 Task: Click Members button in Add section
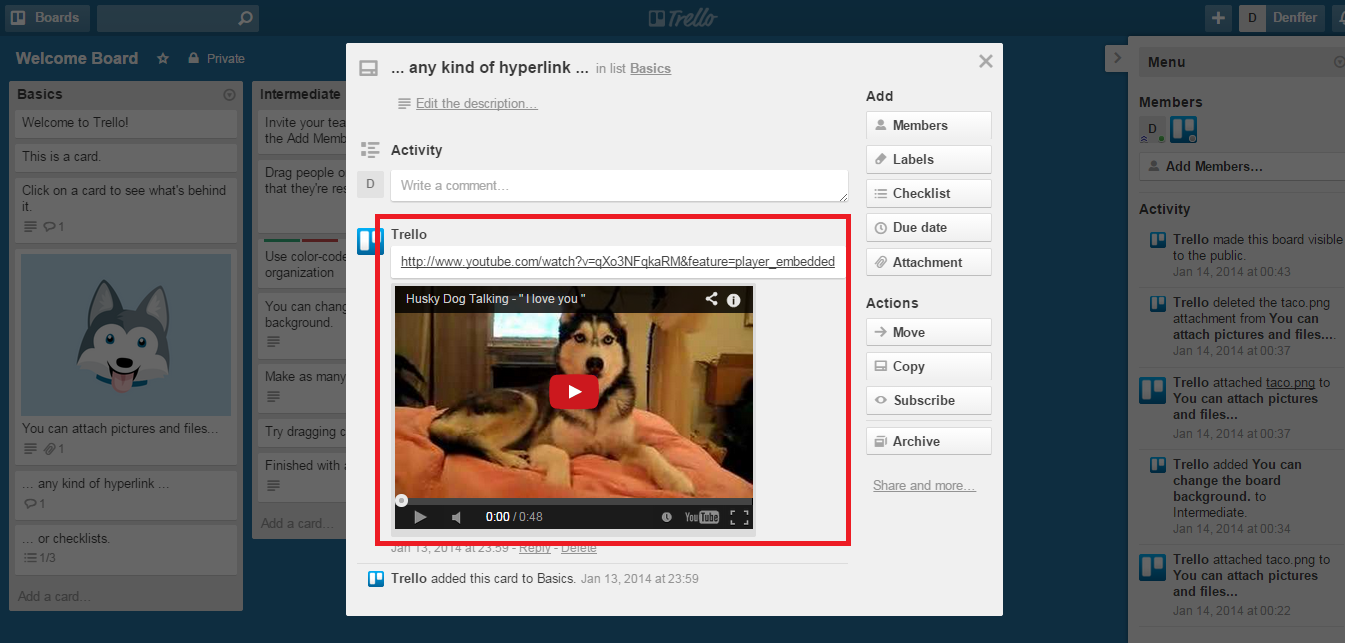pos(929,125)
